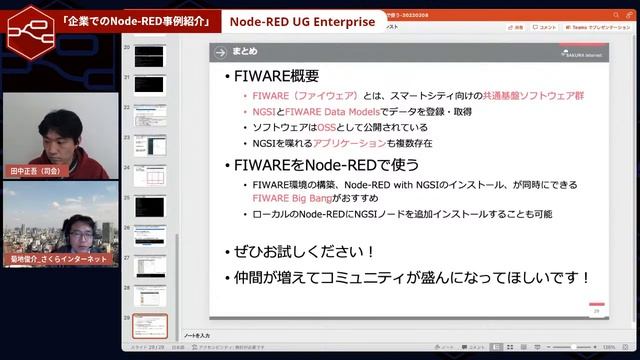640x360 pixels.
Task: Click the 共通基盤ソフトウェア群 red text
Action: [533, 96]
